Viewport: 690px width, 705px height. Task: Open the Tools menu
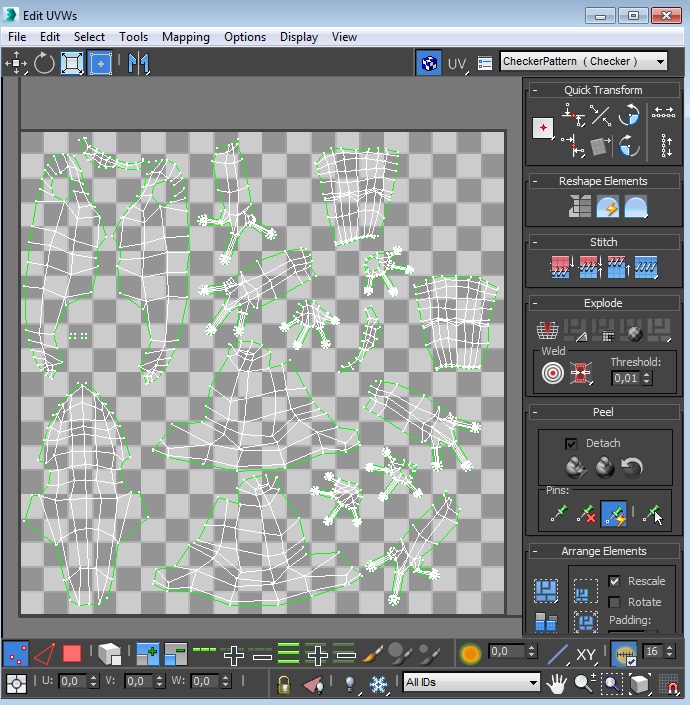[x=133, y=37]
